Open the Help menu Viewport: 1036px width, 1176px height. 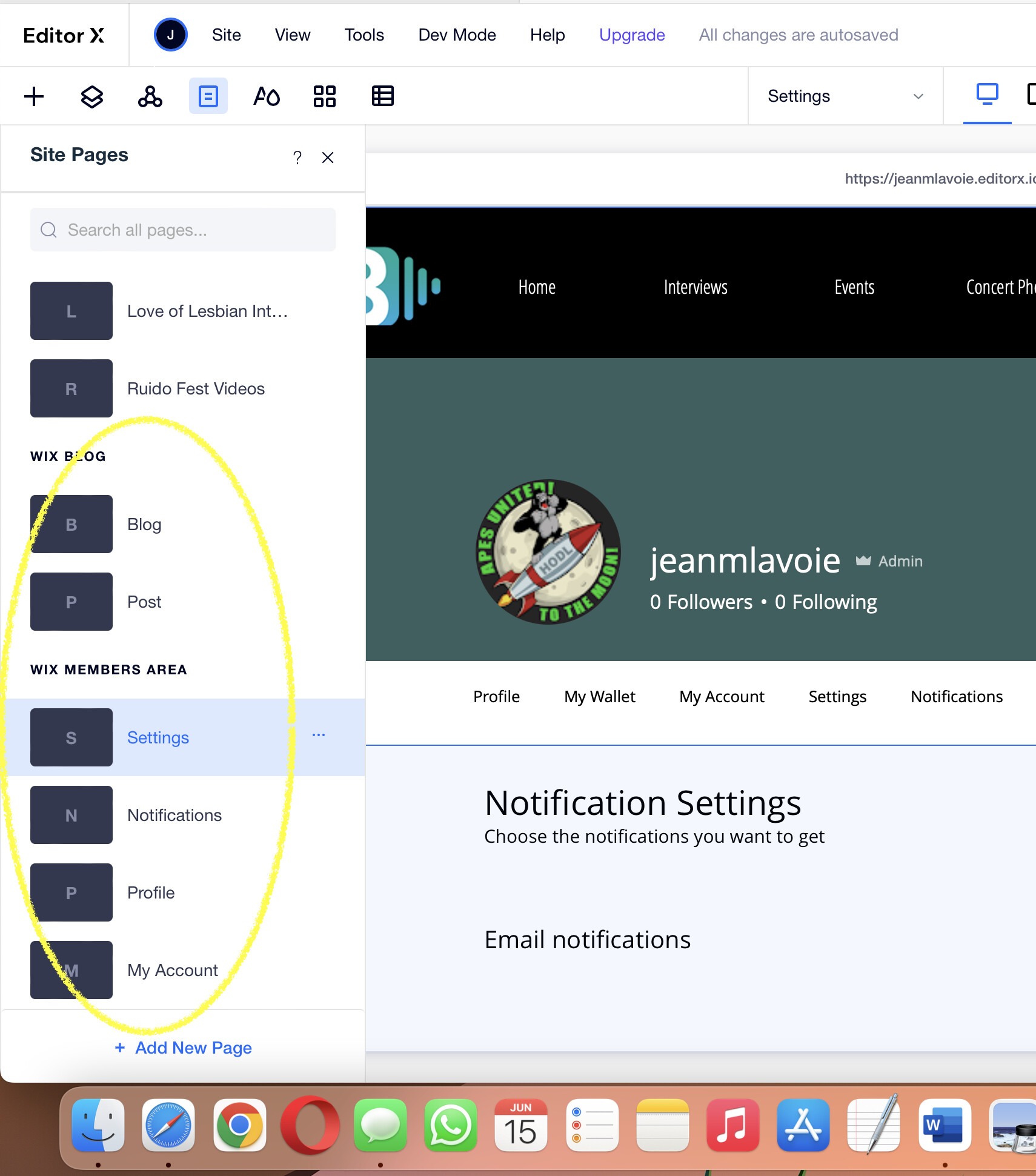click(x=548, y=35)
